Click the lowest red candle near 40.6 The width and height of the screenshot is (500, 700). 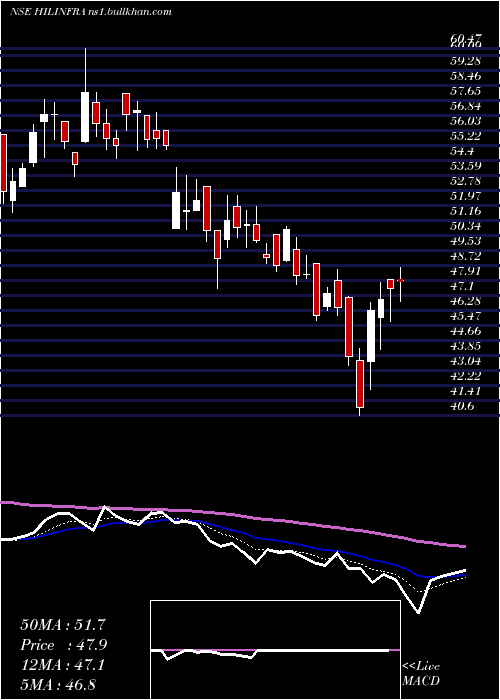(x=360, y=383)
